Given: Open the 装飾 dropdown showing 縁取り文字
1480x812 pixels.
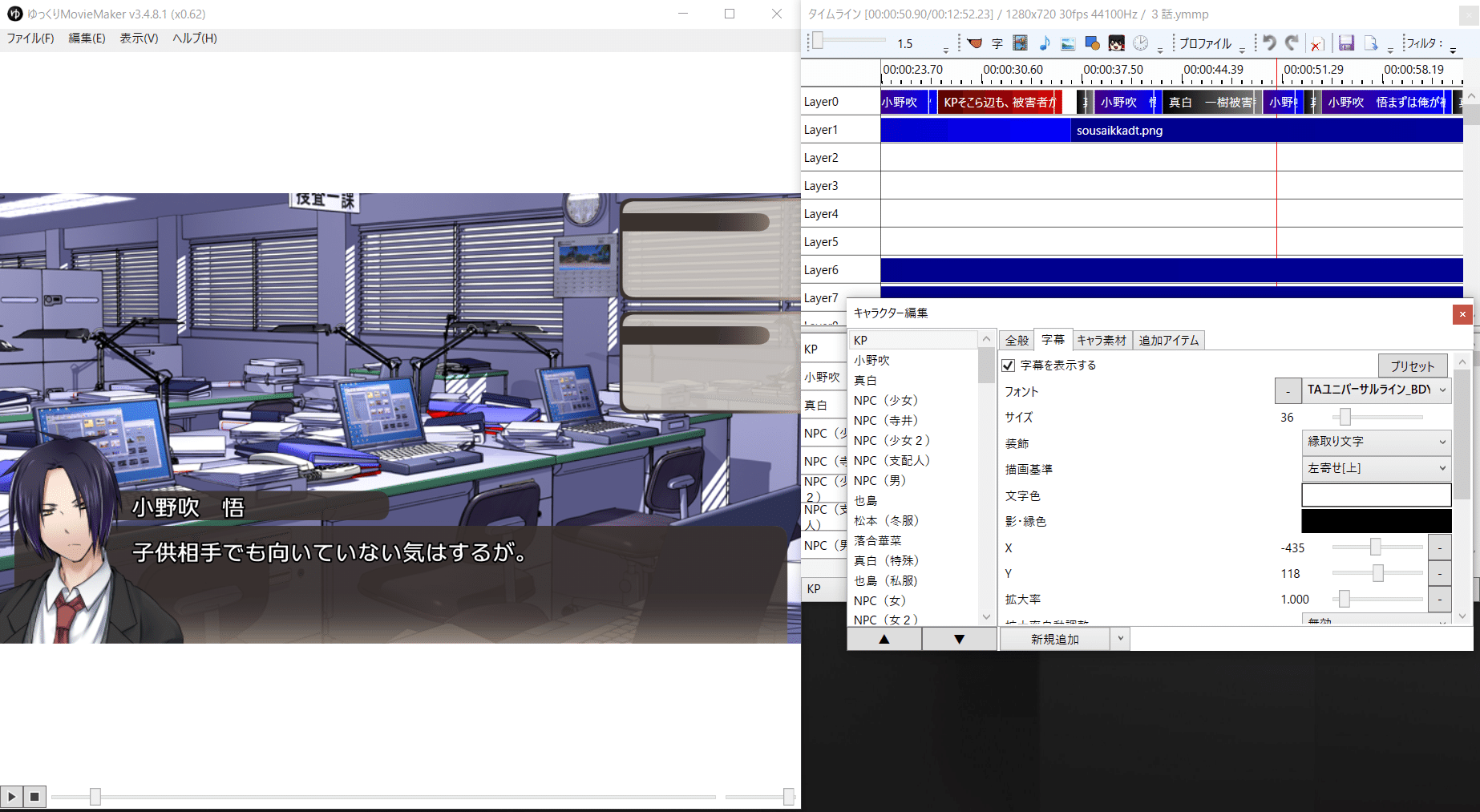Looking at the screenshot, I should [x=1376, y=442].
